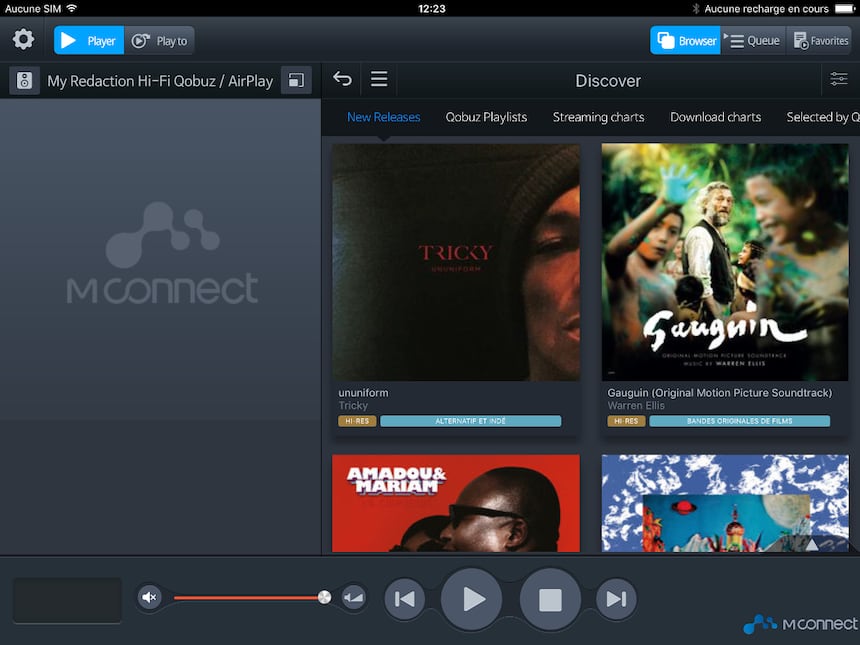Screen dimensions: 860x645
Task: Click the Warren Ellis artist name
Action: coord(636,406)
